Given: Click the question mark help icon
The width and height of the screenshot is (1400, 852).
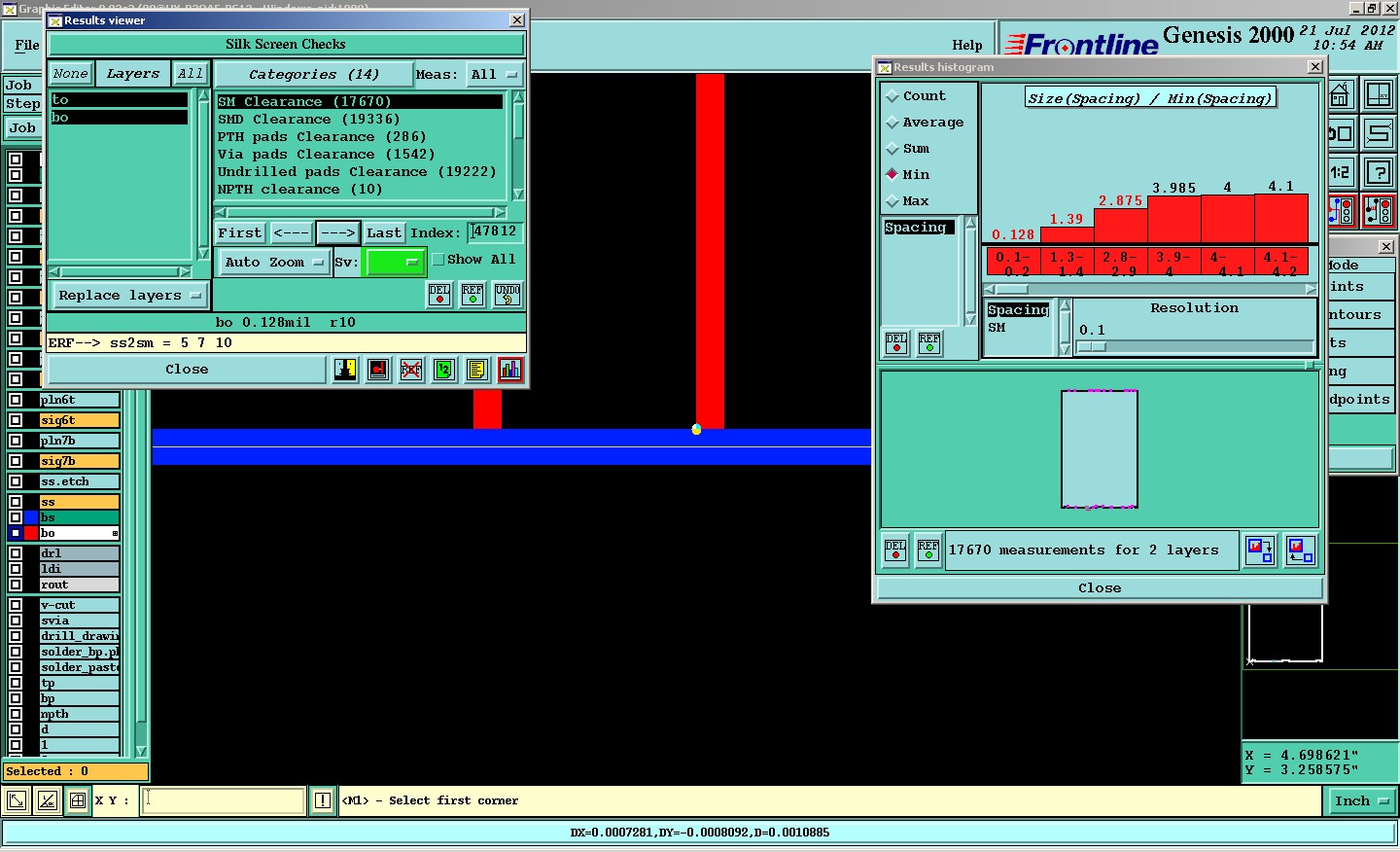Looking at the screenshot, I should click(1379, 172).
